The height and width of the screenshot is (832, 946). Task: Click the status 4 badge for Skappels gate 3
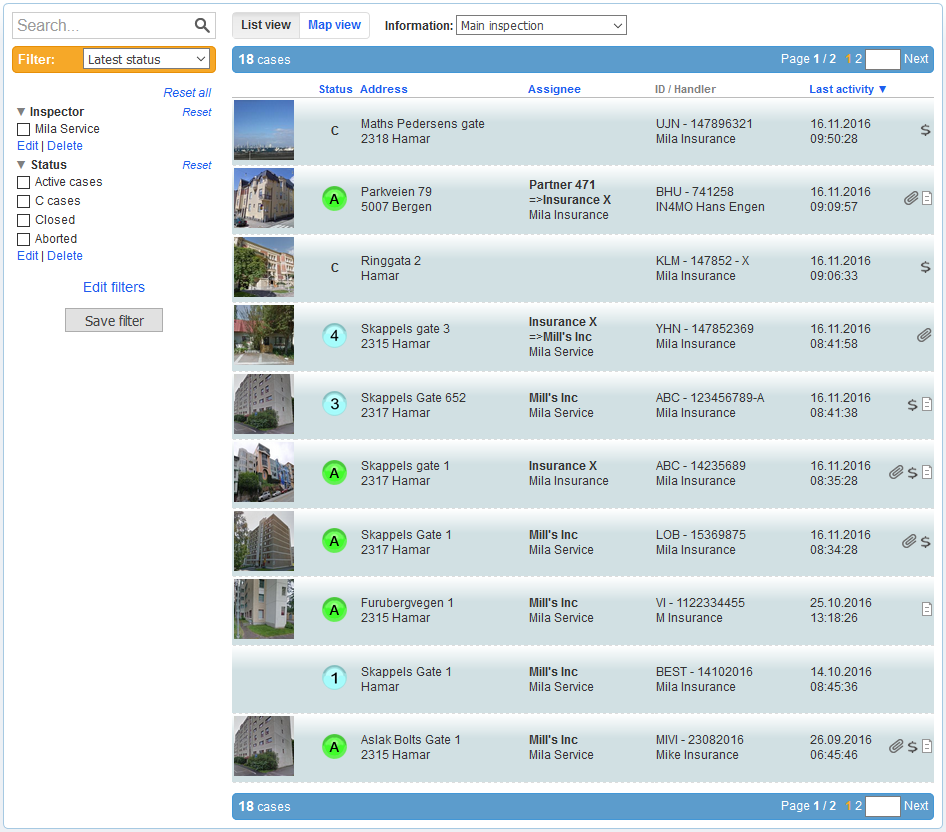coord(334,336)
